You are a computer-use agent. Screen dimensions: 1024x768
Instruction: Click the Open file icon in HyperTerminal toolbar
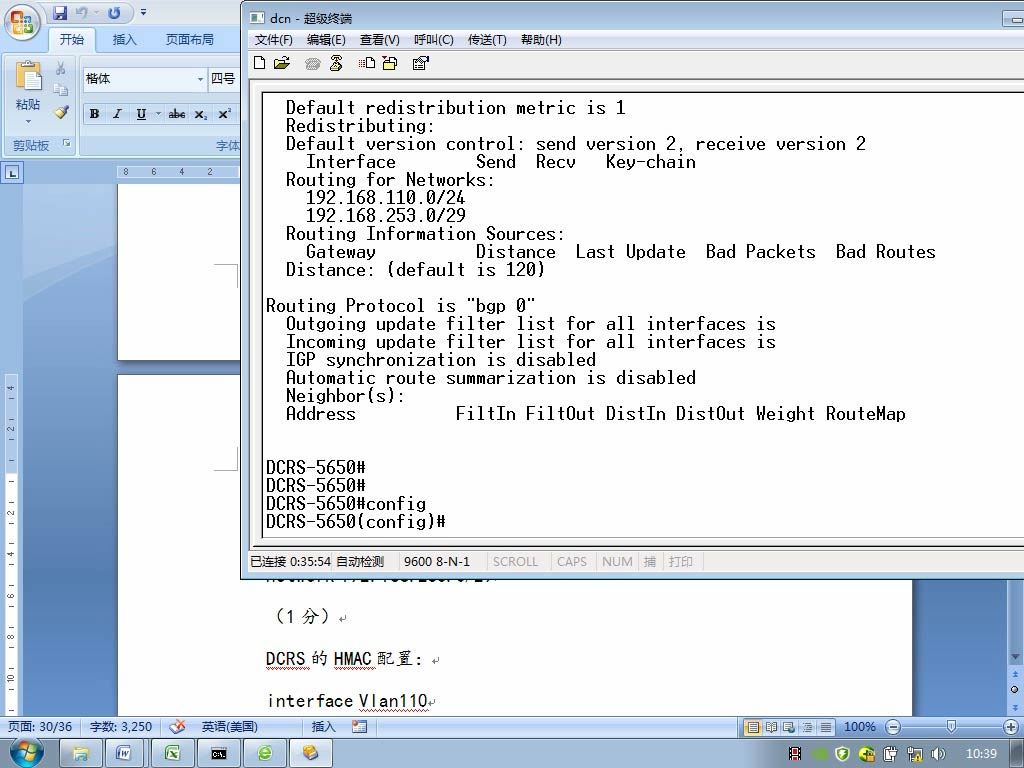[x=282, y=63]
